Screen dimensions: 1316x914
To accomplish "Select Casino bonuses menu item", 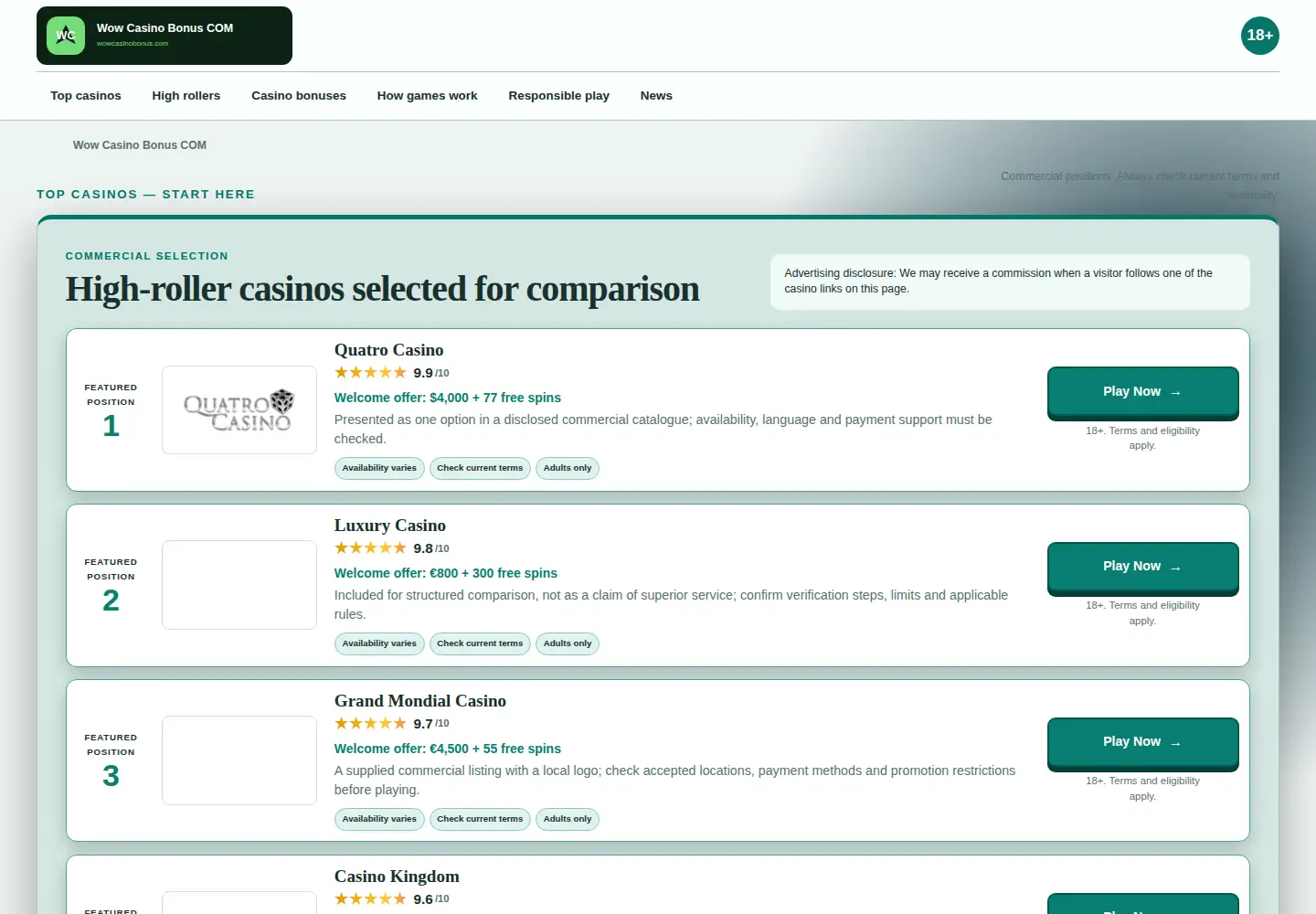I will (x=299, y=96).
